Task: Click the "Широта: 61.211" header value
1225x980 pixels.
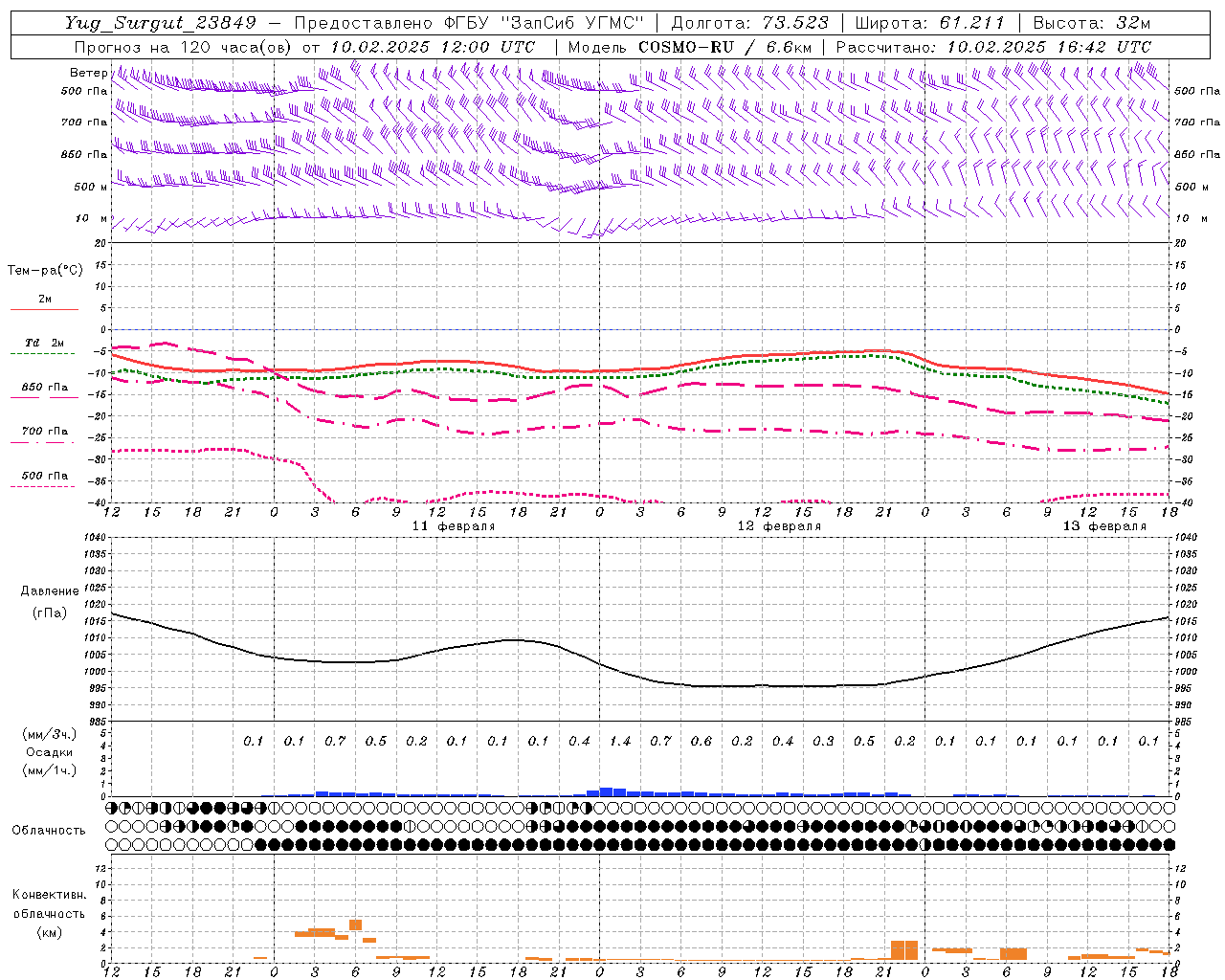Action: [x=929, y=23]
